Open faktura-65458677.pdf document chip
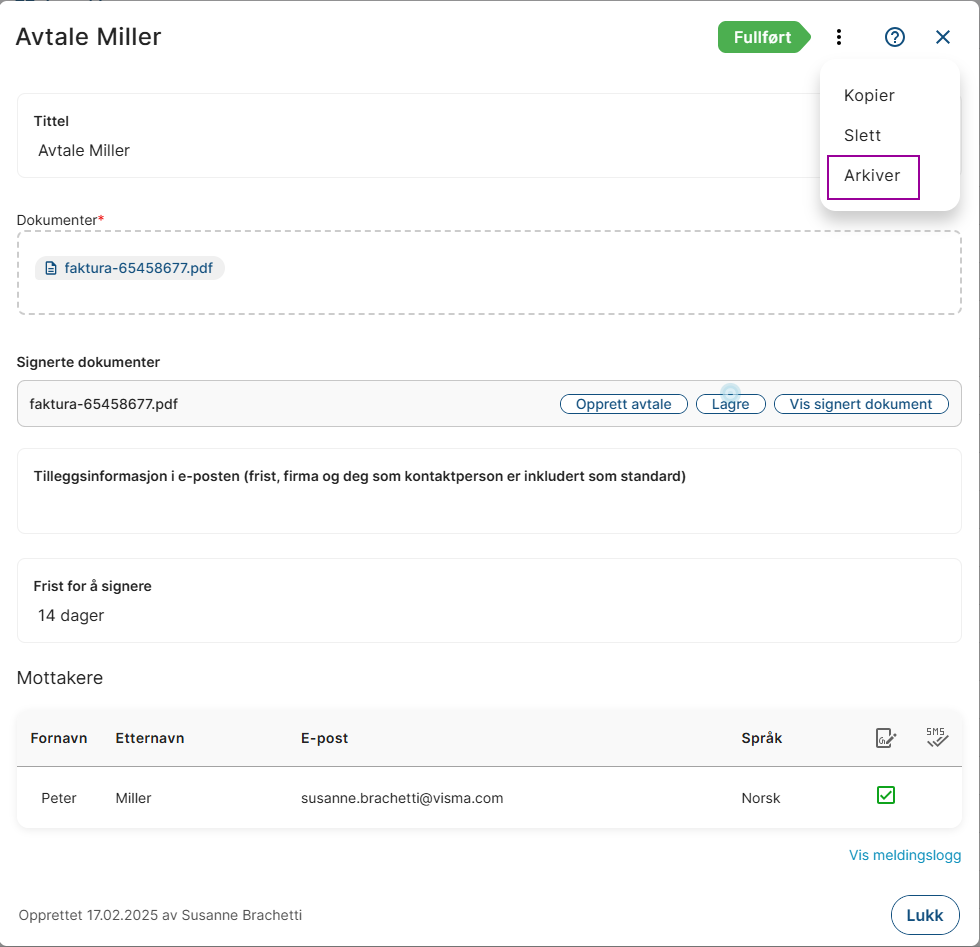Viewport: 980px width, 947px height. [138, 268]
